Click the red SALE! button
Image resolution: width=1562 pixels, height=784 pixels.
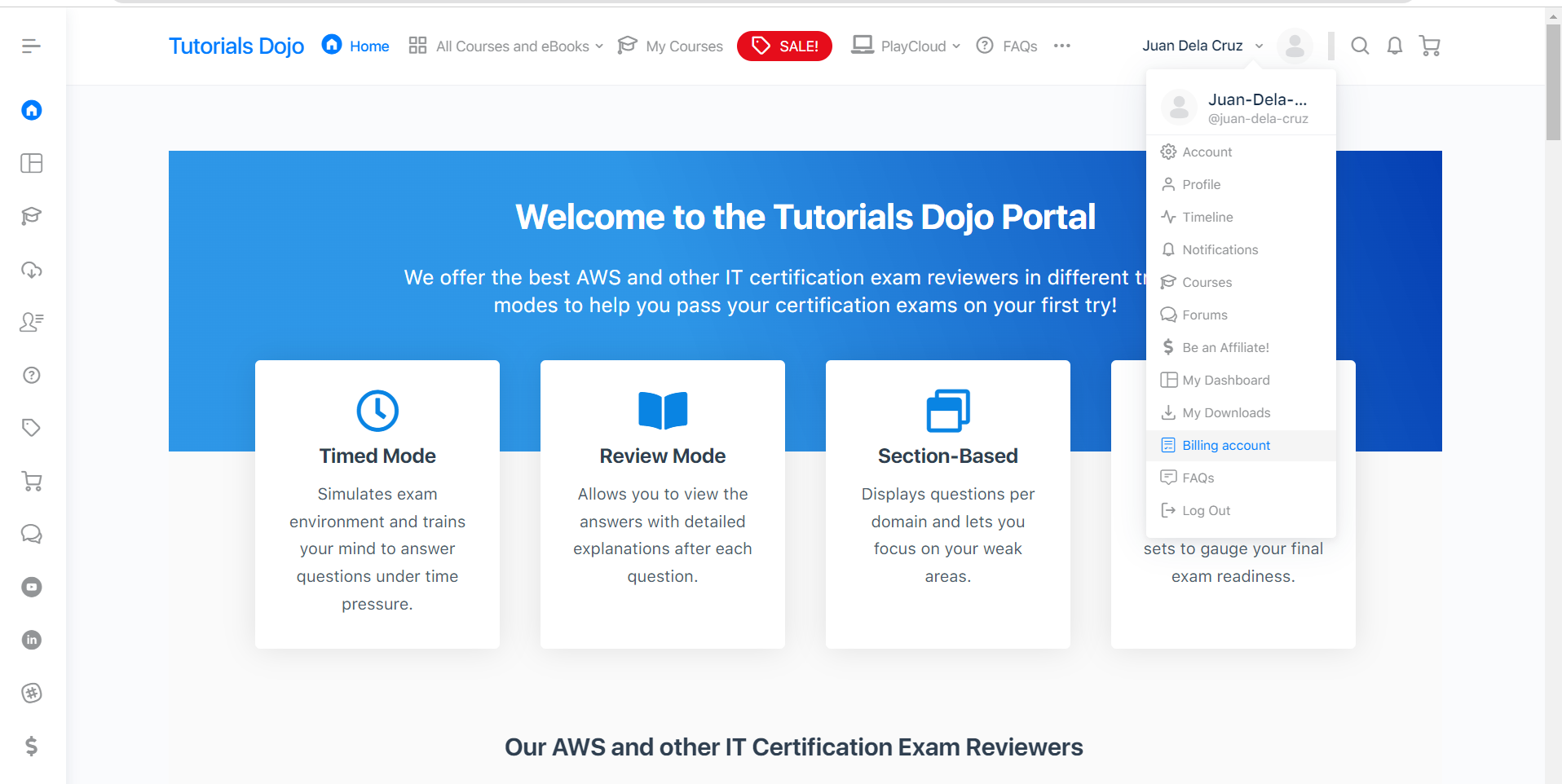[x=784, y=46]
